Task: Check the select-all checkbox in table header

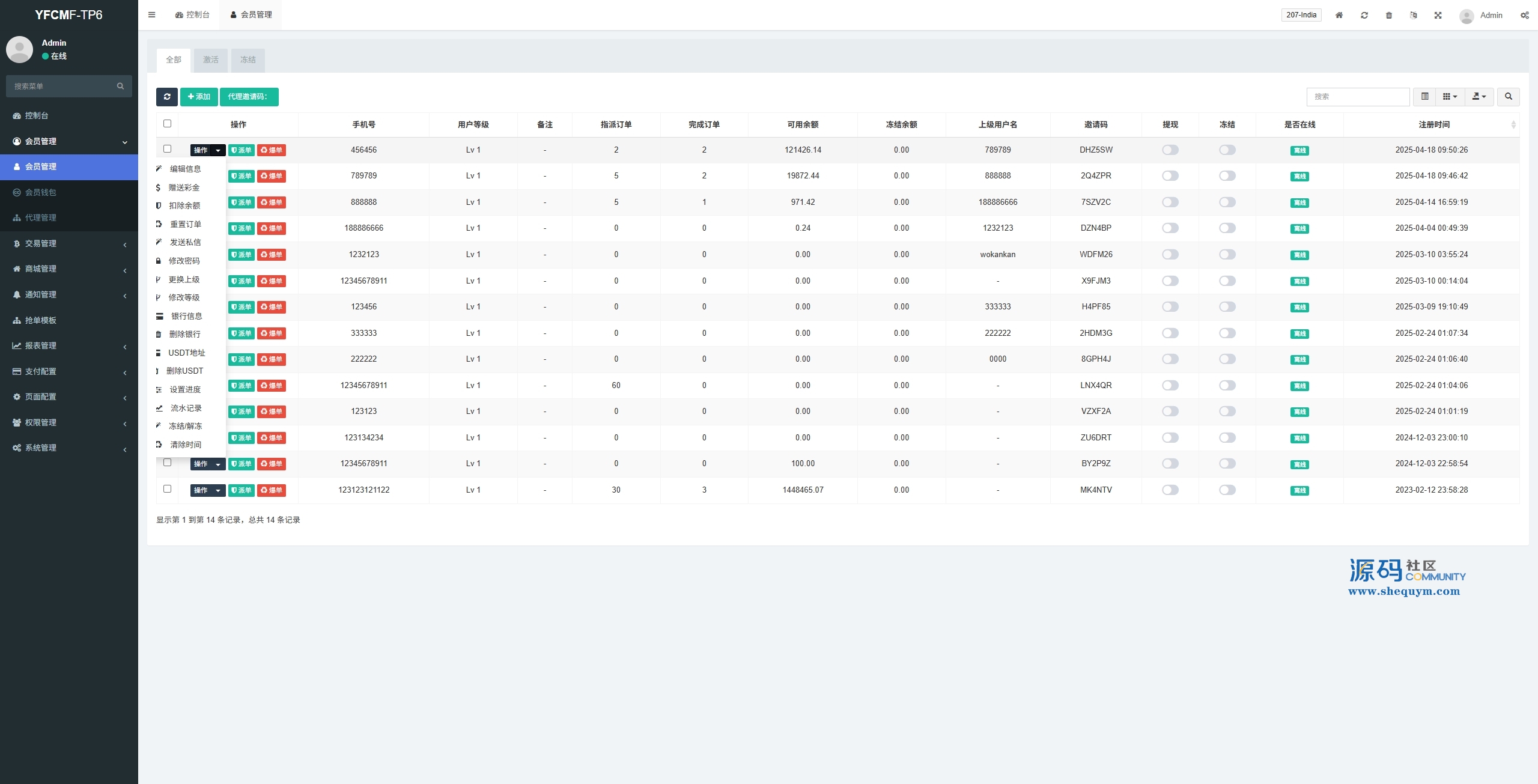Action: 167,124
